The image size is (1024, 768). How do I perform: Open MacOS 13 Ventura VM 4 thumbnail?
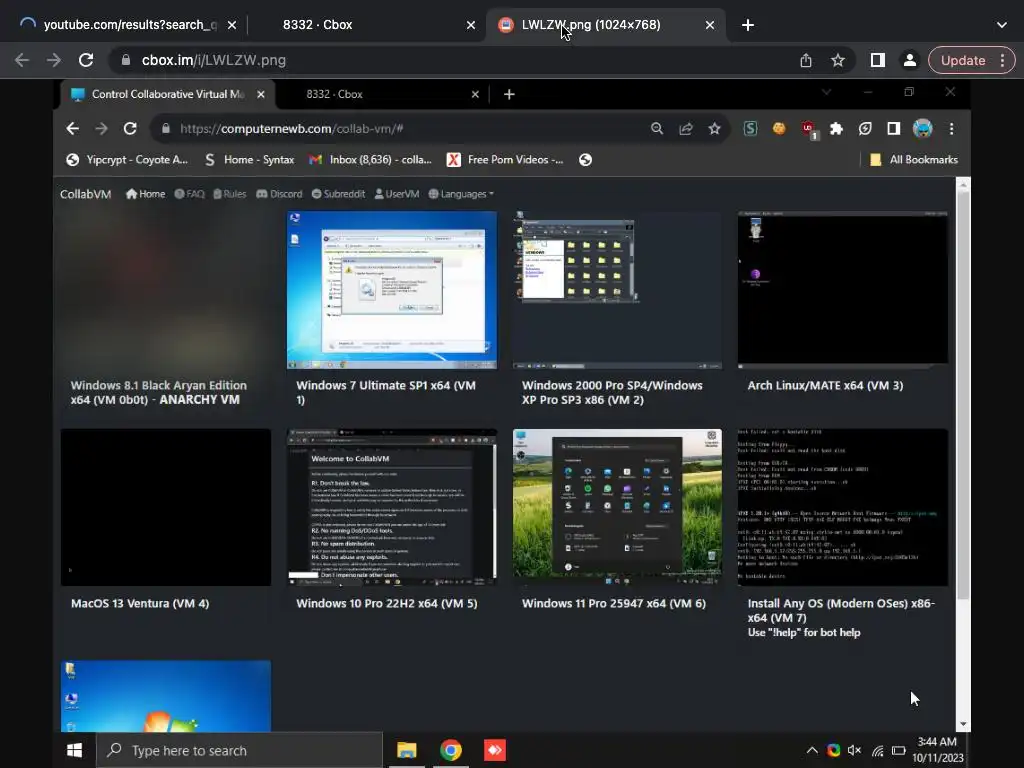coord(166,507)
